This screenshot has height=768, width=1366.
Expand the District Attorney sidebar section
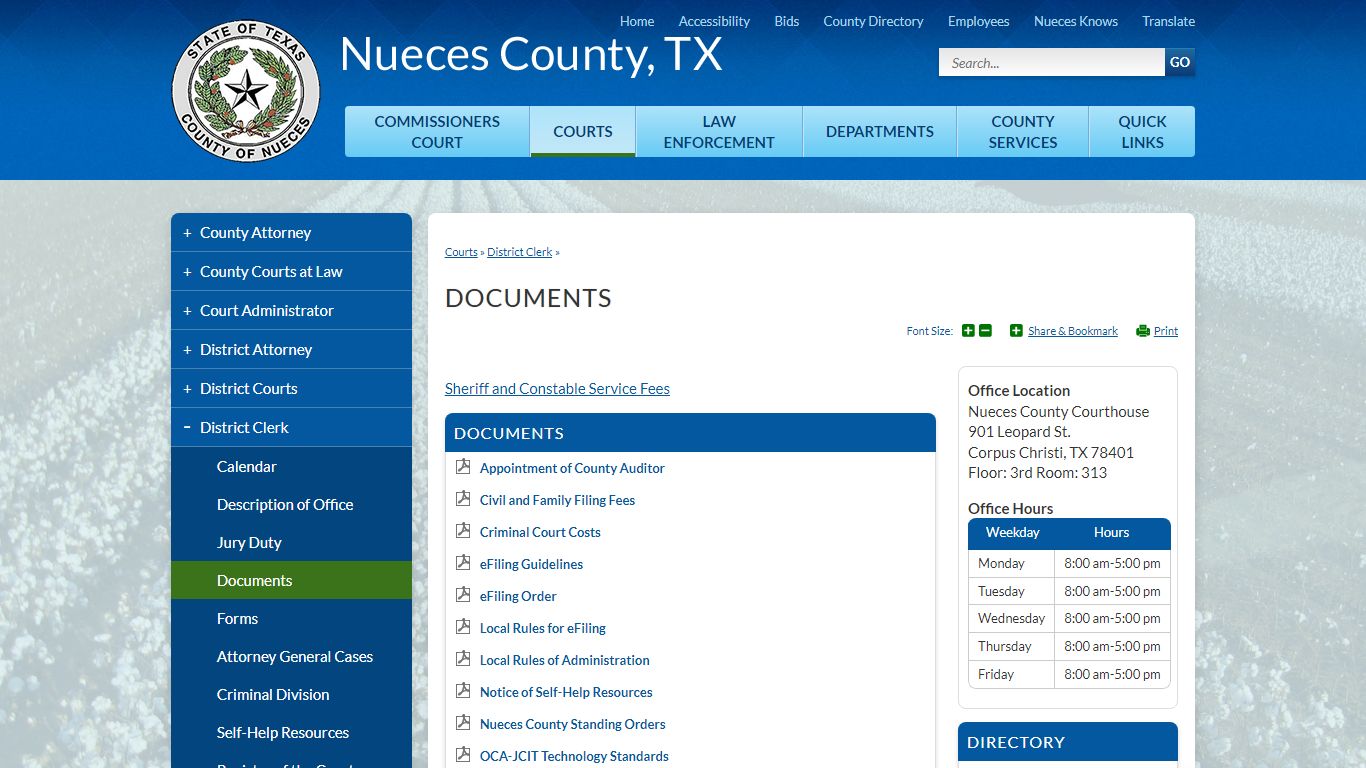click(187, 350)
